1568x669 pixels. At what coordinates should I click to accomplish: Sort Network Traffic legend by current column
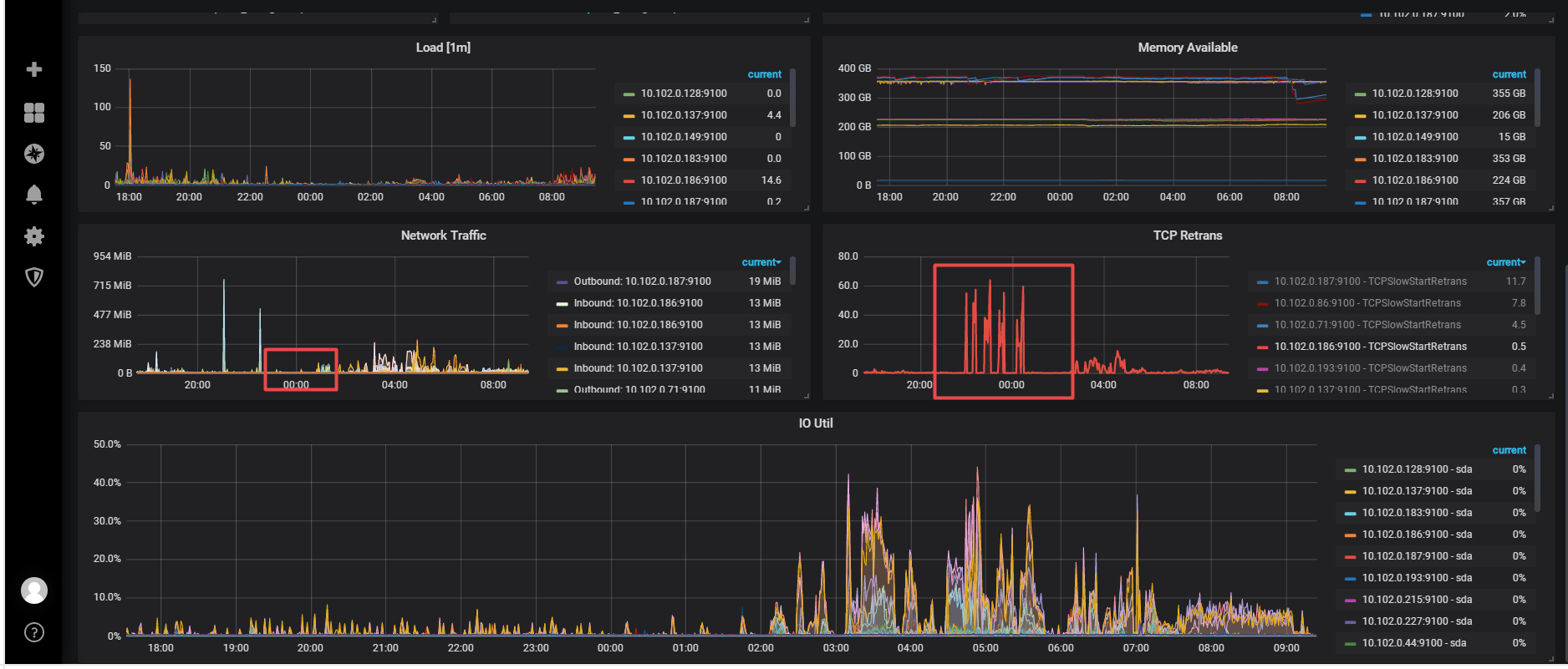[x=761, y=262]
